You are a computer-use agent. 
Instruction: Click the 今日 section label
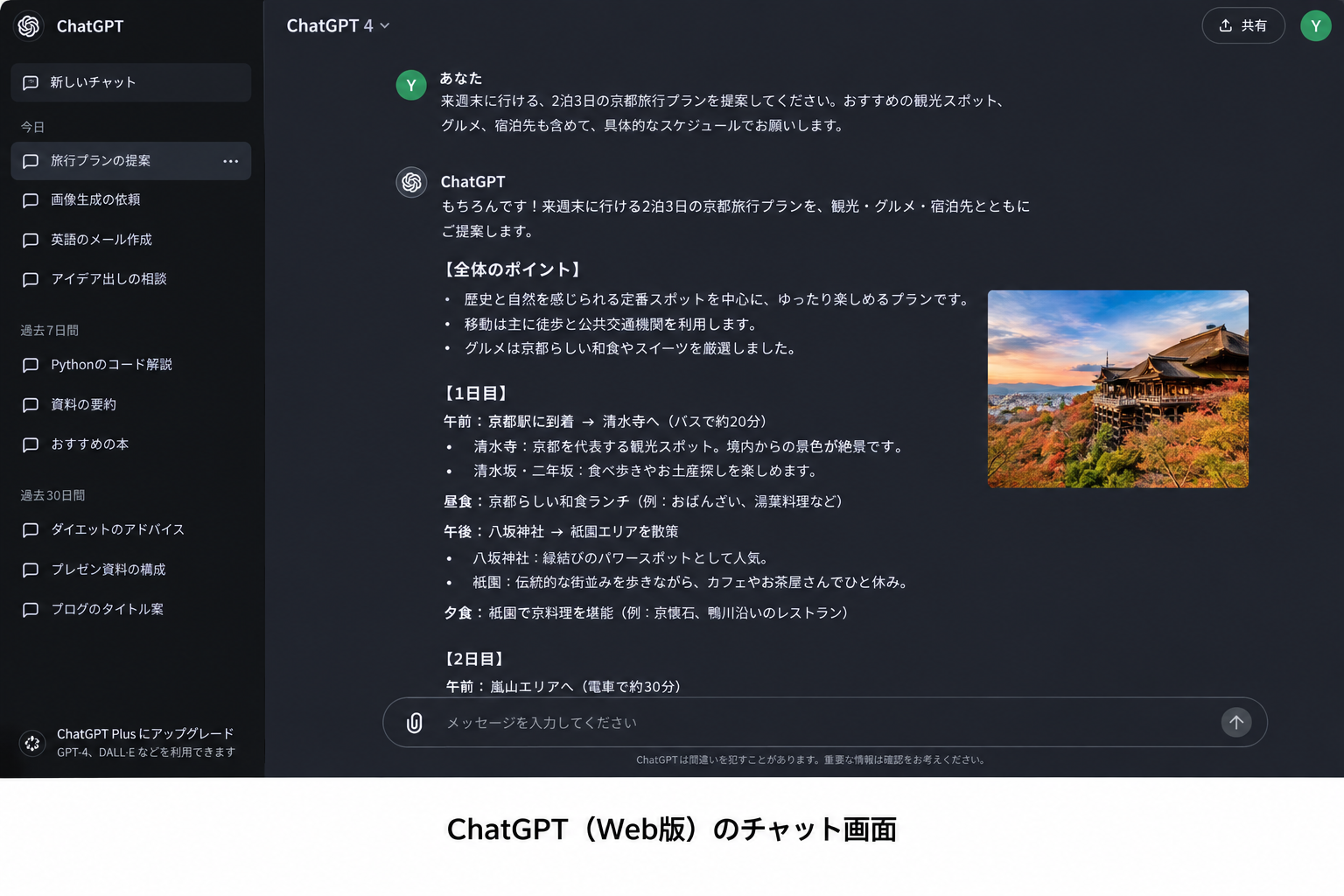[x=32, y=128]
